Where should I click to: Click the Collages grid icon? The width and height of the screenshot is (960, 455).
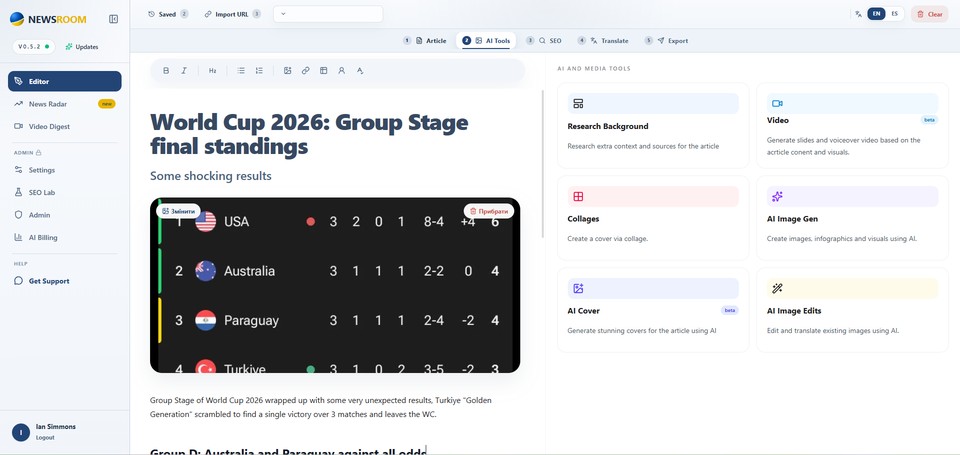coord(579,197)
